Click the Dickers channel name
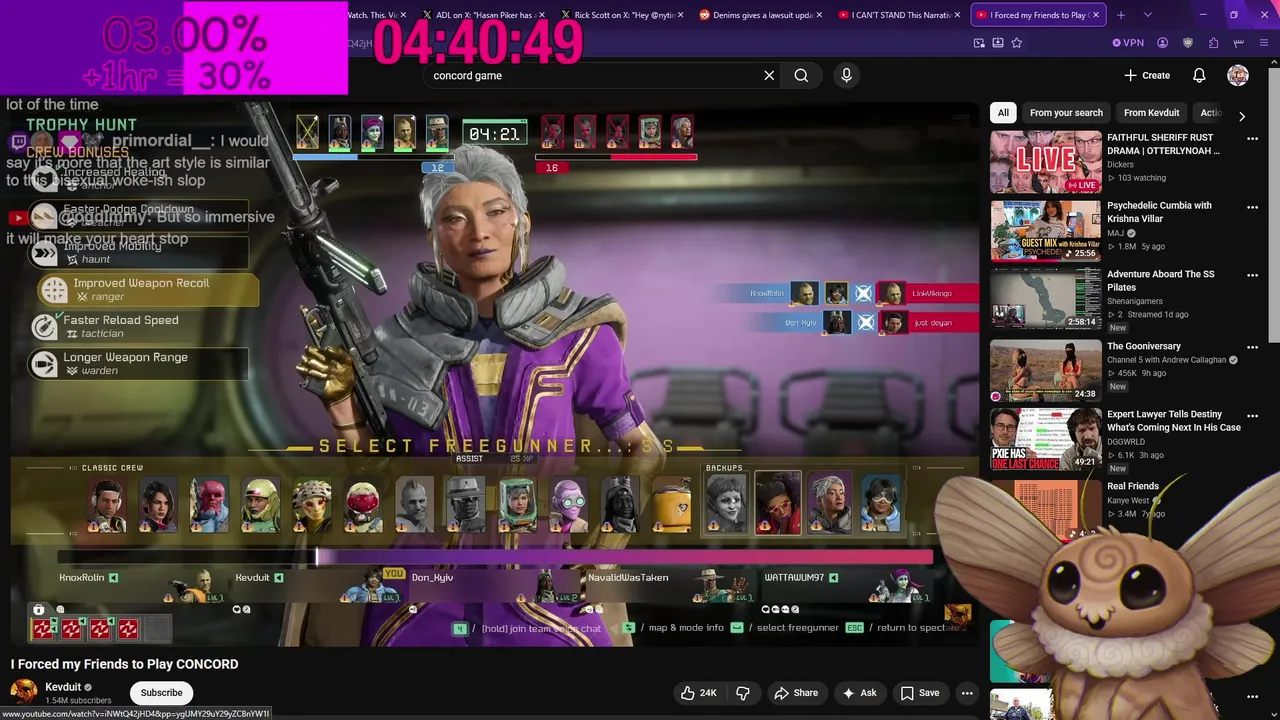Image resolution: width=1280 pixels, height=720 pixels. coord(1120,164)
